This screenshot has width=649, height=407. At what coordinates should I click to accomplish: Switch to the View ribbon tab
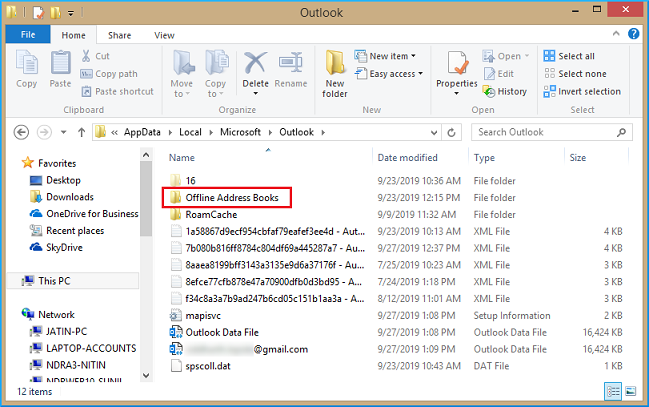(x=164, y=35)
